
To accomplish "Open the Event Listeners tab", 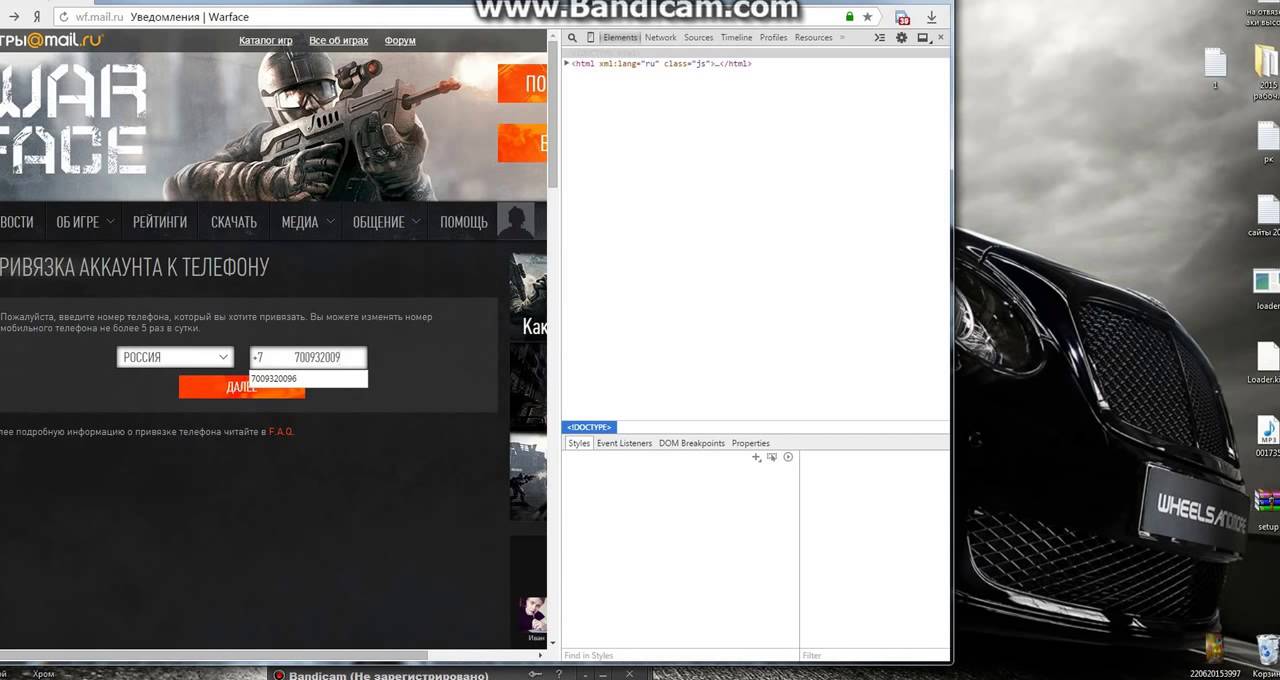I will [624, 443].
